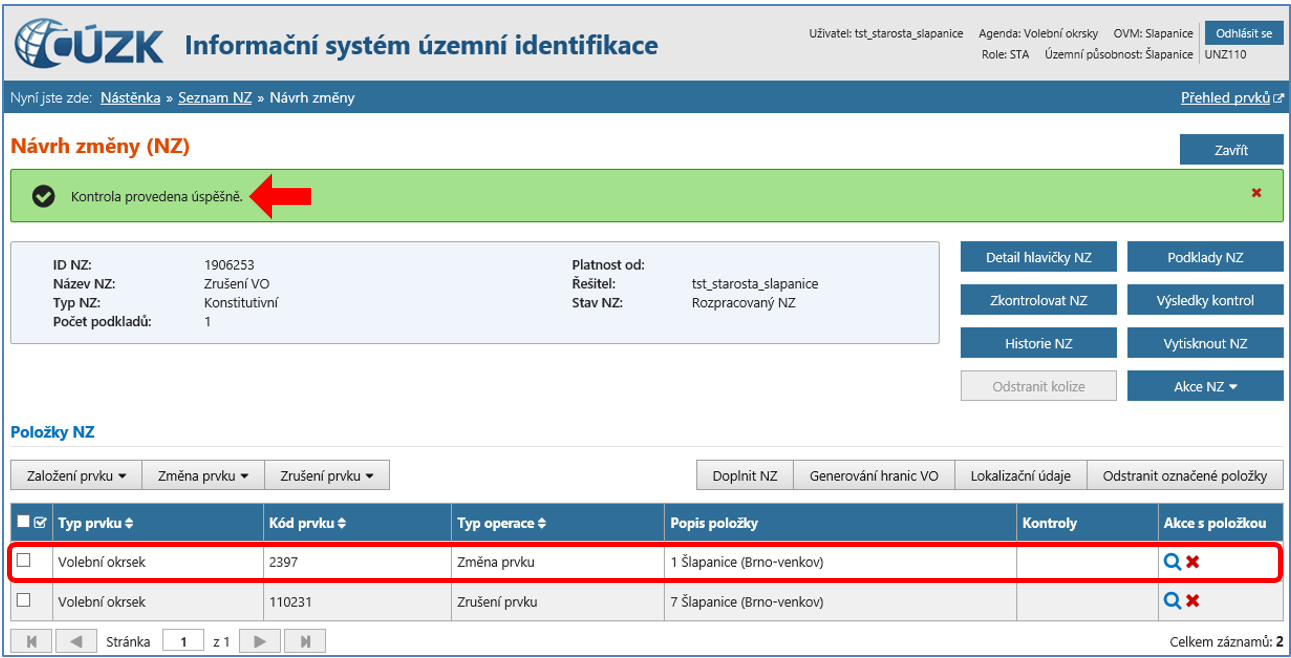
Task: Select the checkbox for row 110231
Action: [24, 600]
